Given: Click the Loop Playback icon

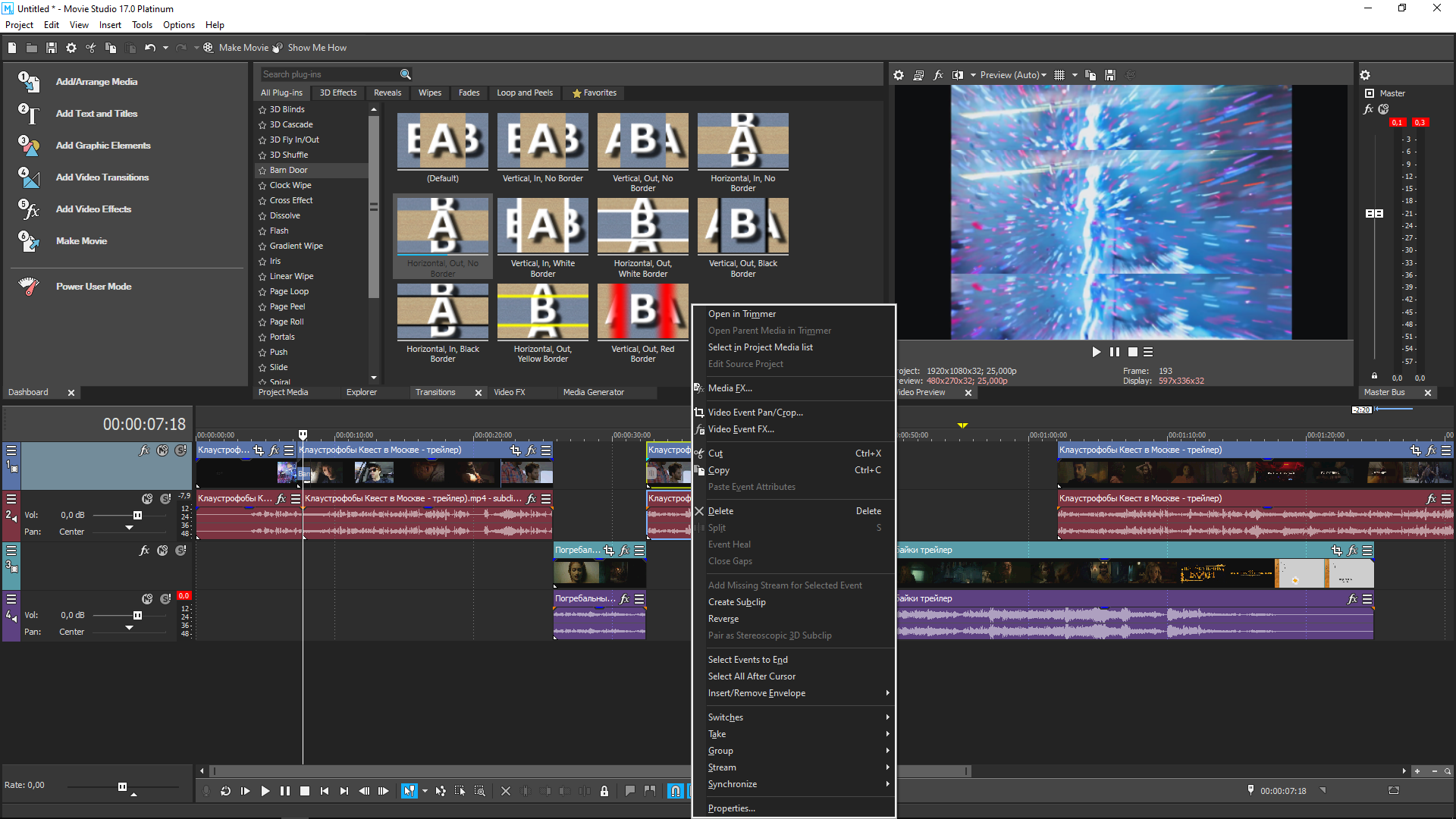Looking at the screenshot, I should [x=225, y=791].
